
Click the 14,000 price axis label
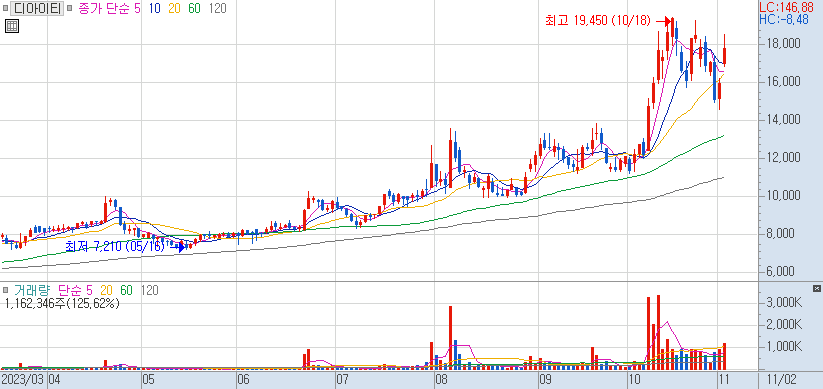pos(783,120)
